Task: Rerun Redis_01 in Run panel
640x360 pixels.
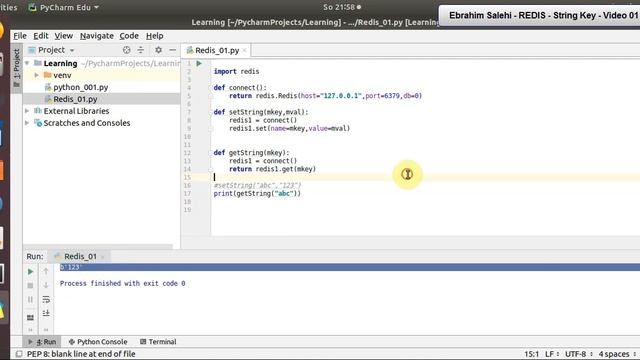Action: tap(30, 271)
